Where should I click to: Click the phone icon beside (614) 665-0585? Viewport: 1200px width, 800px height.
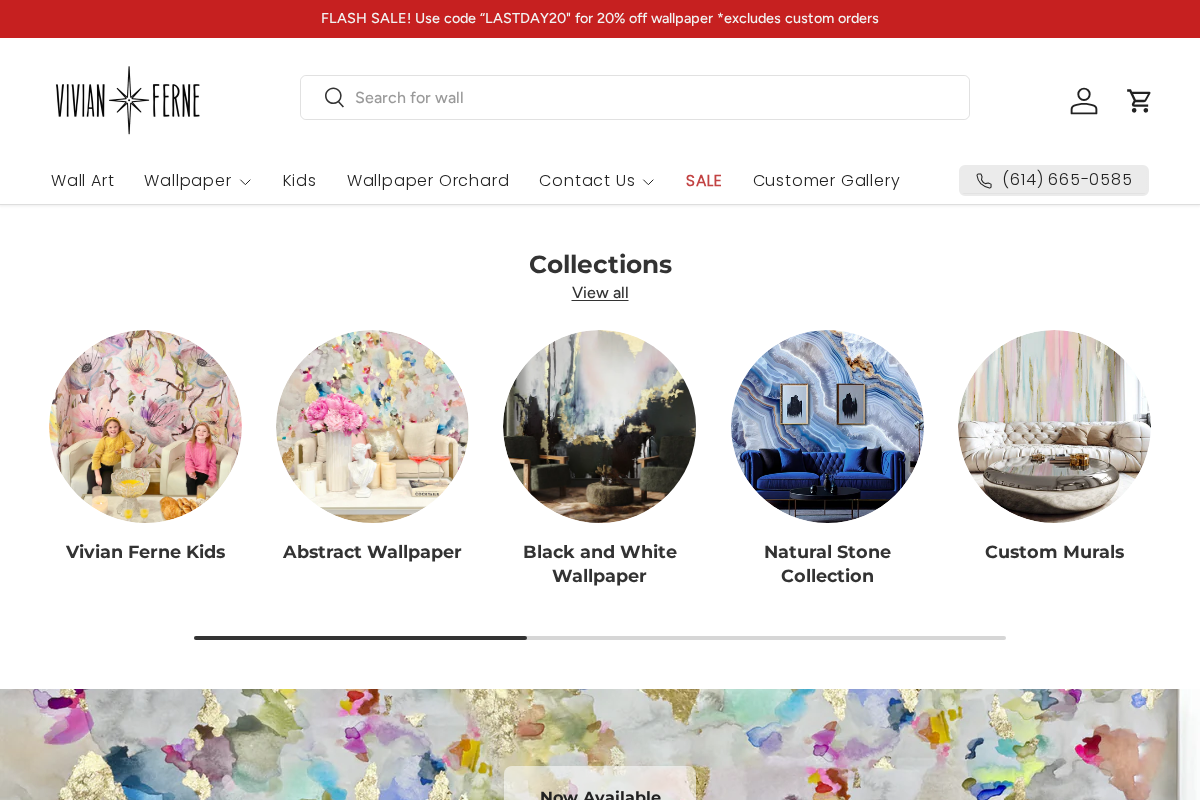[x=984, y=180]
